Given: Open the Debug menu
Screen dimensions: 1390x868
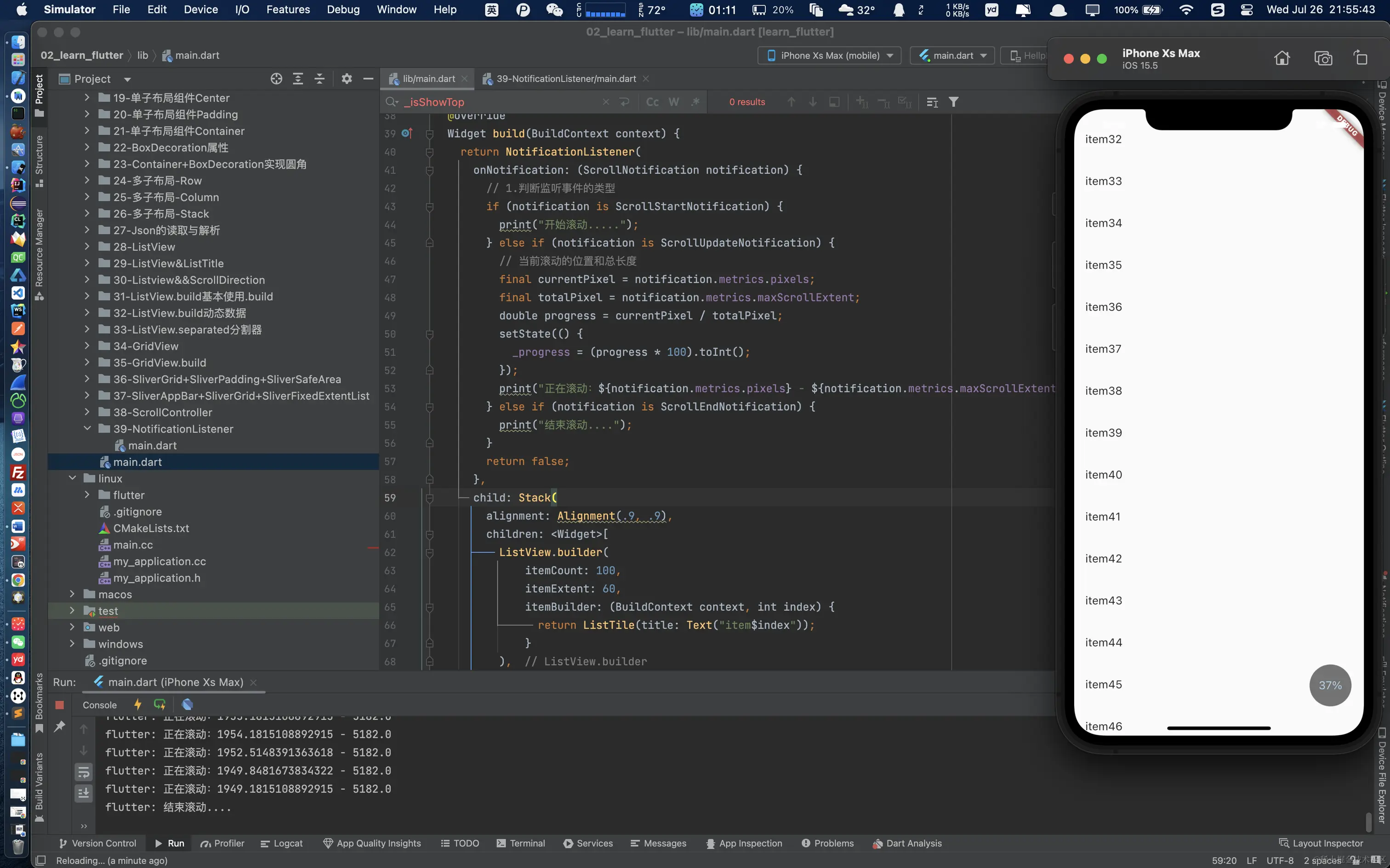Looking at the screenshot, I should pyautogui.click(x=343, y=10).
